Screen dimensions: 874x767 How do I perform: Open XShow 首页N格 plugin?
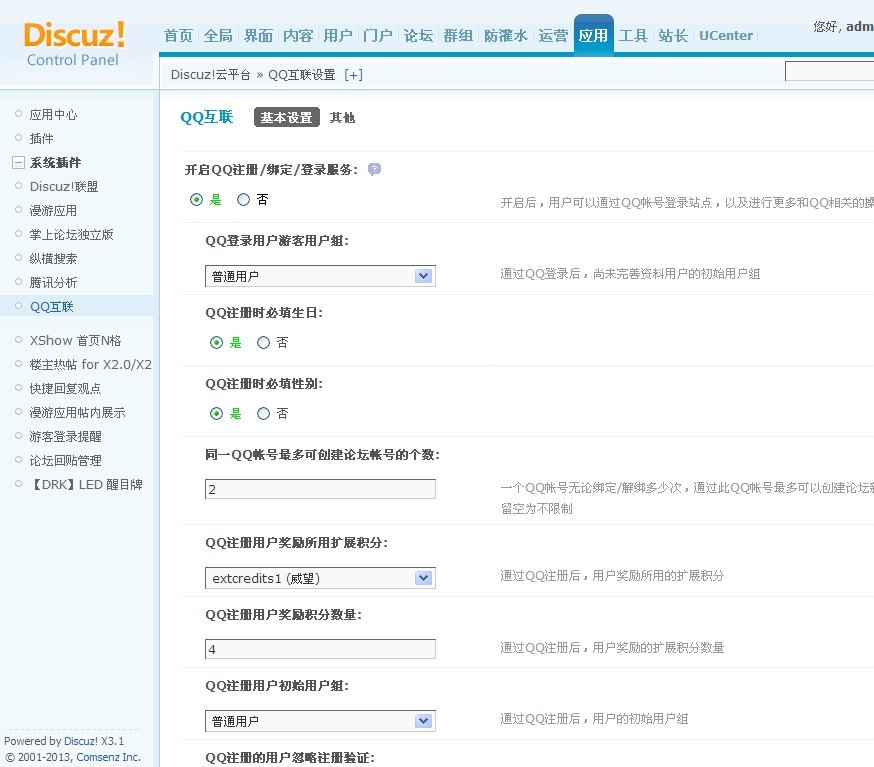[x=75, y=340]
